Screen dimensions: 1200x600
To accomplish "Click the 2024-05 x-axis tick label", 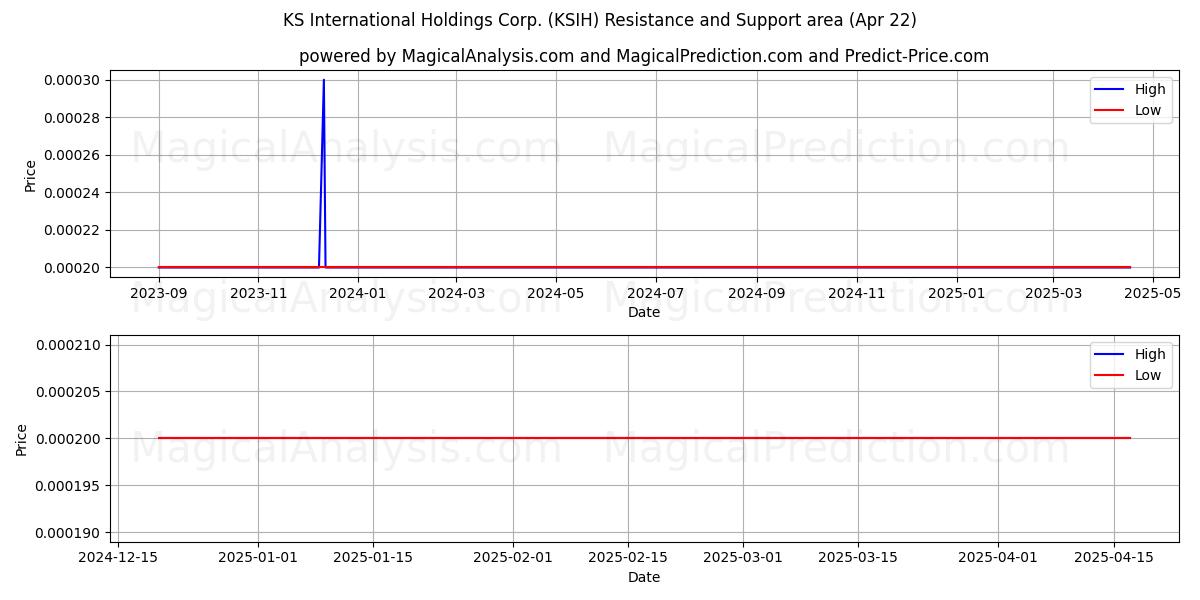I will tap(556, 293).
